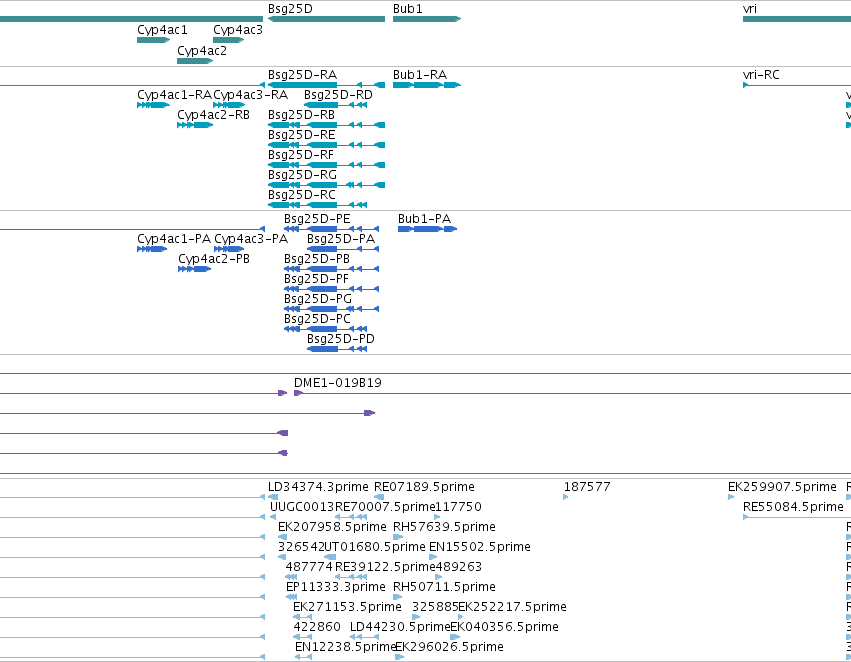Click the EK271153.5prime EST label
The width and height of the screenshot is (851, 662).
(x=347, y=607)
